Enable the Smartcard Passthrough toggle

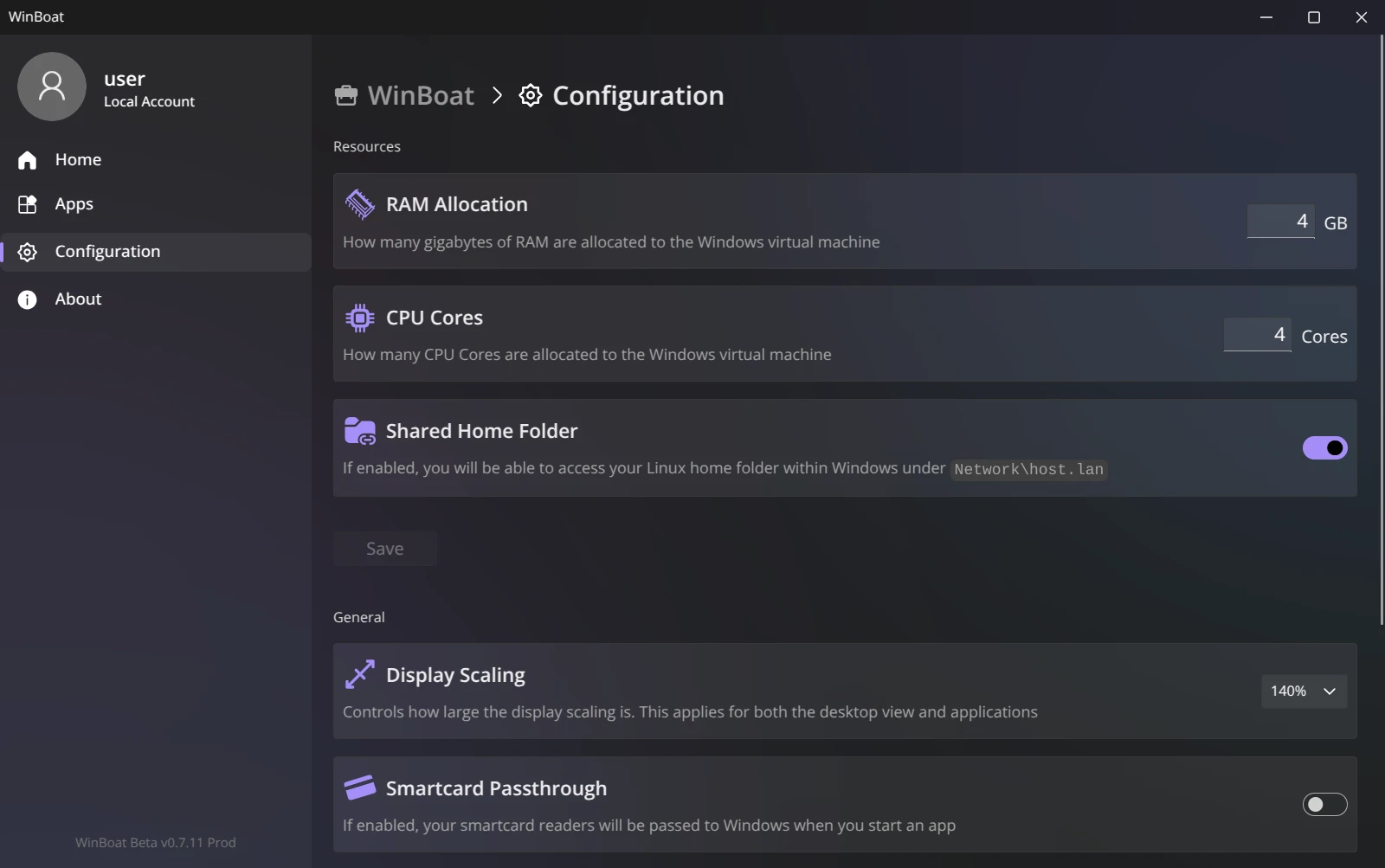point(1324,804)
